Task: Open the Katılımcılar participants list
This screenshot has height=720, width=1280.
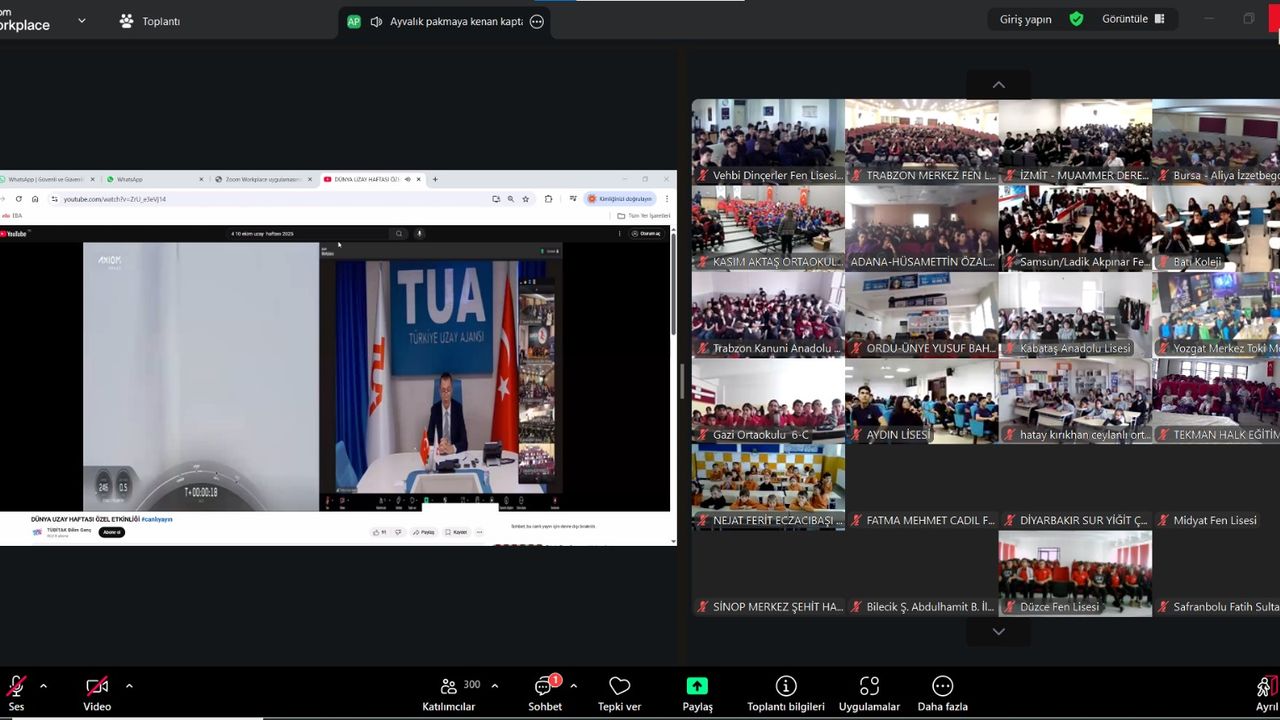Action: coord(449,694)
